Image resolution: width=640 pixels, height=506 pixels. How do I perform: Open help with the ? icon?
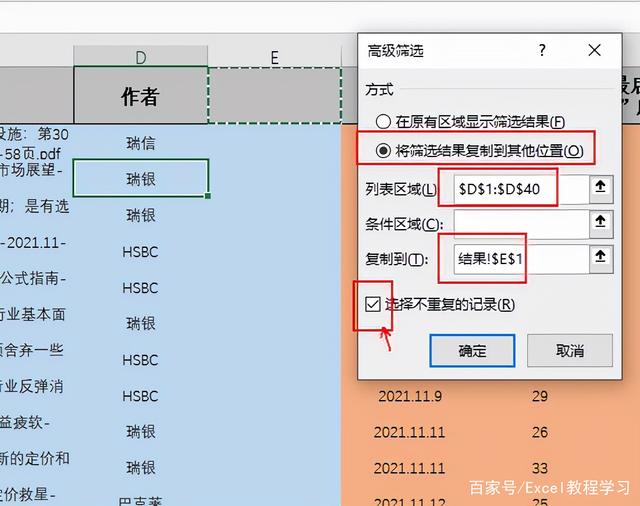pyautogui.click(x=542, y=50)
